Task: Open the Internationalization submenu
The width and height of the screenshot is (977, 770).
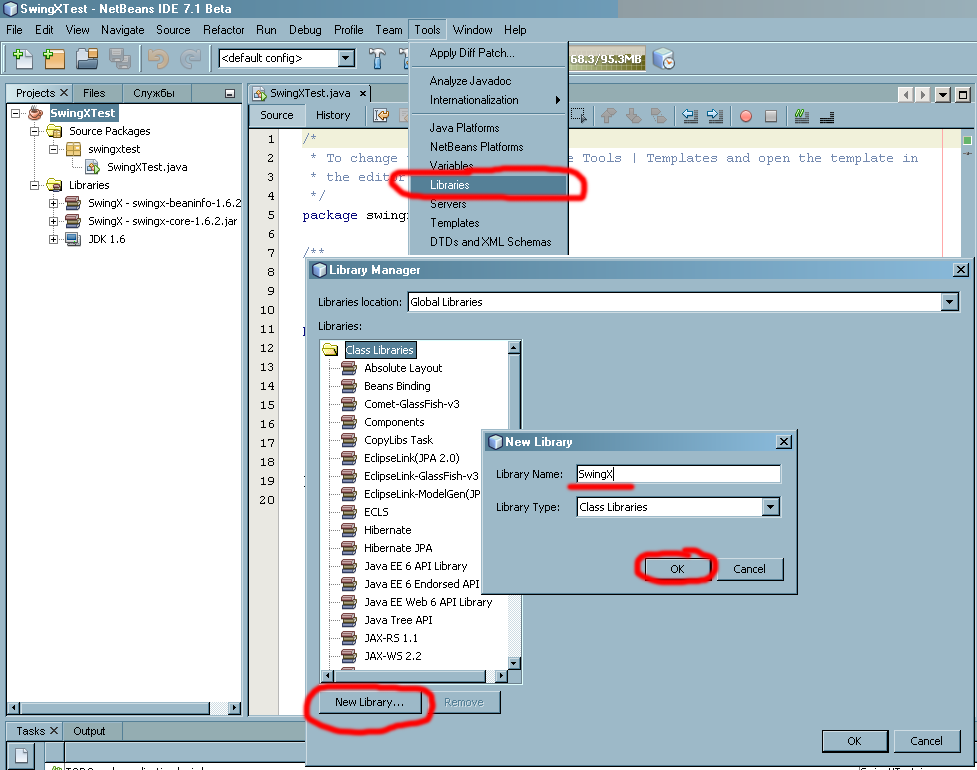Action: pyautogui.click(x=488, y=100)
